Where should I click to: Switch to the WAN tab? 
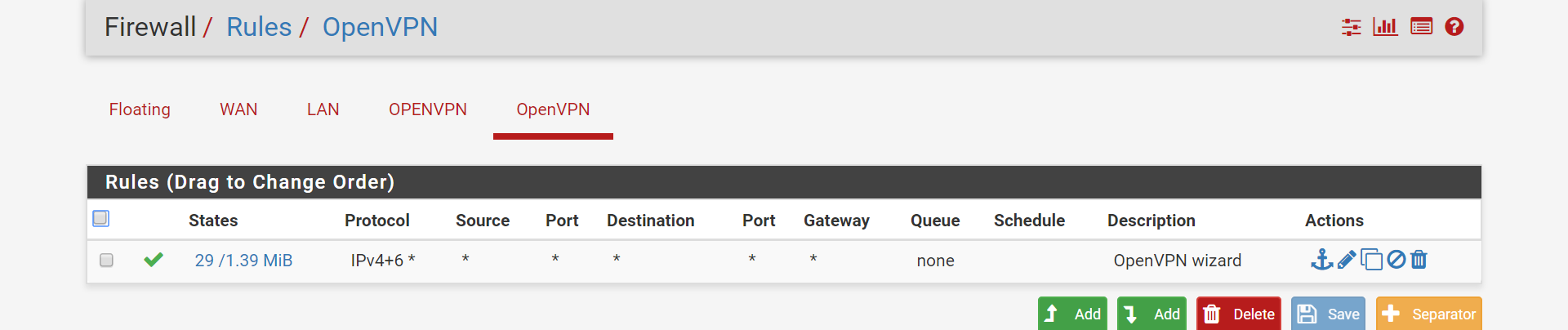click(x=238, y=109)
